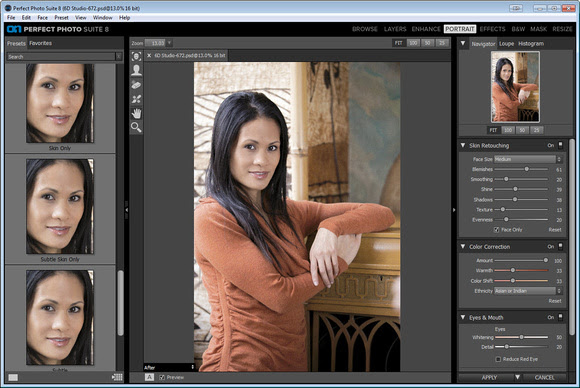Toggle Color Correction On
The height and width of the screenshot is (388, 580).
click(551, 247)
